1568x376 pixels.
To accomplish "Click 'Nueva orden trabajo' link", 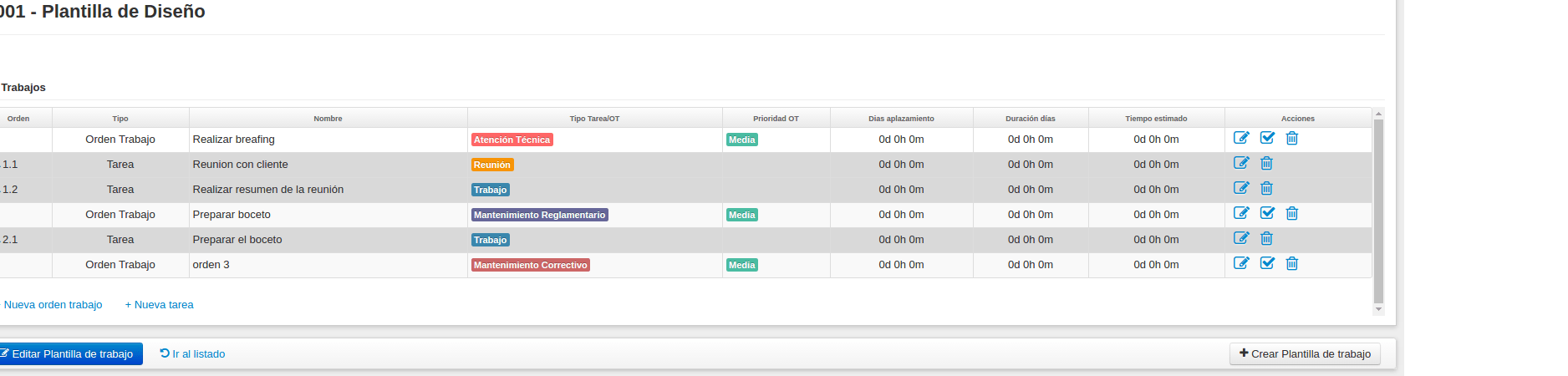I will point(52,305).
